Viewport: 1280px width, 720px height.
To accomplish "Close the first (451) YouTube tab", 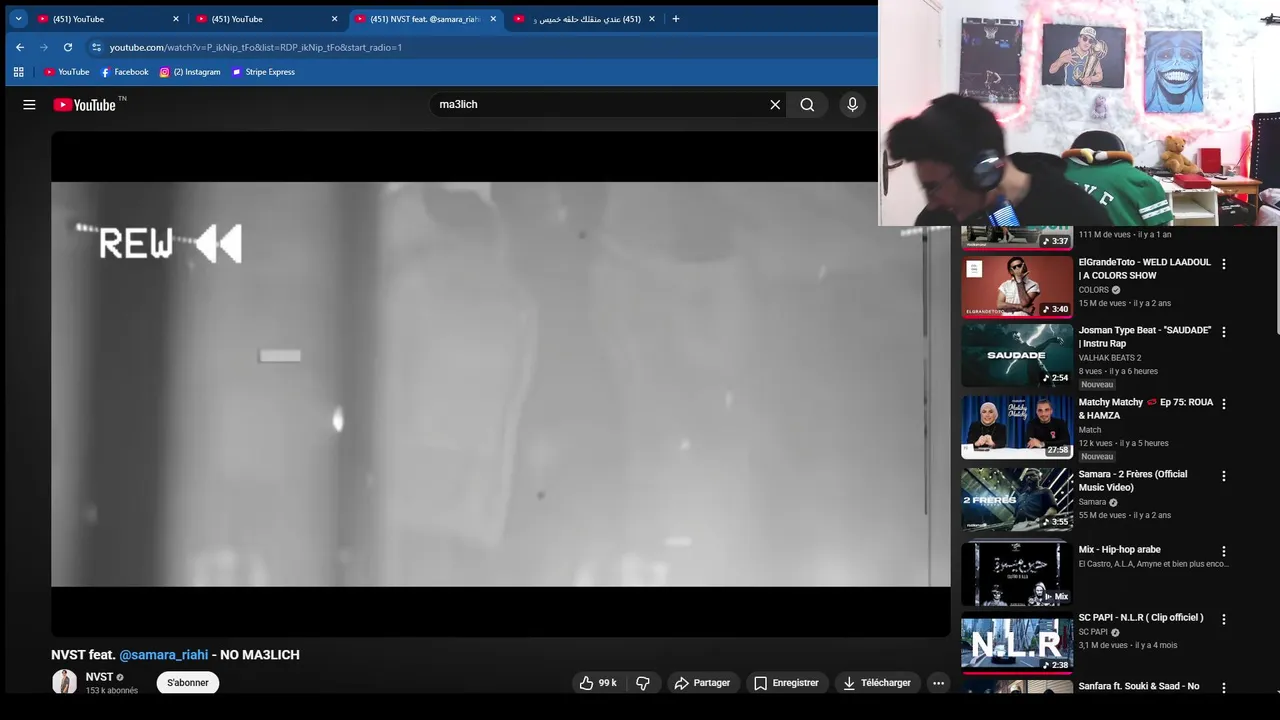I will pyautogui.click(x=176, y=19).
